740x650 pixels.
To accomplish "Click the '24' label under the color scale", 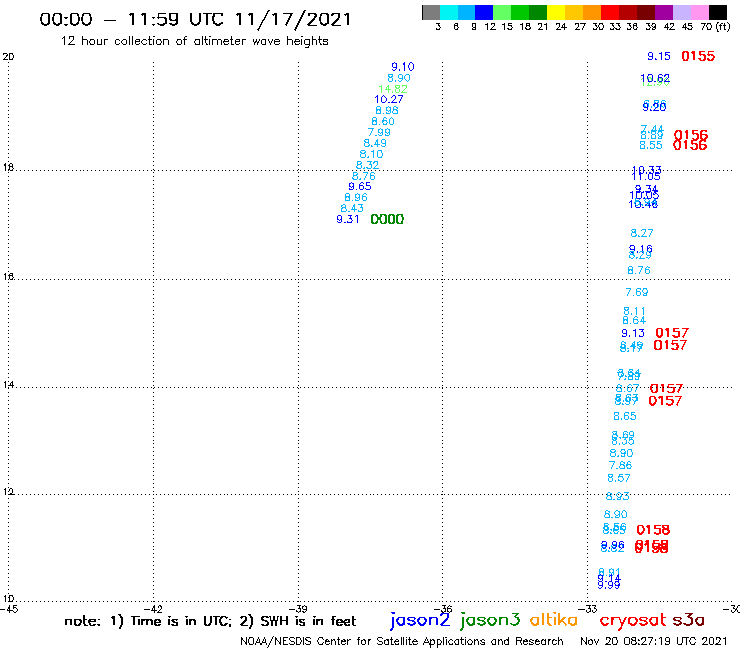I will 561,26.
